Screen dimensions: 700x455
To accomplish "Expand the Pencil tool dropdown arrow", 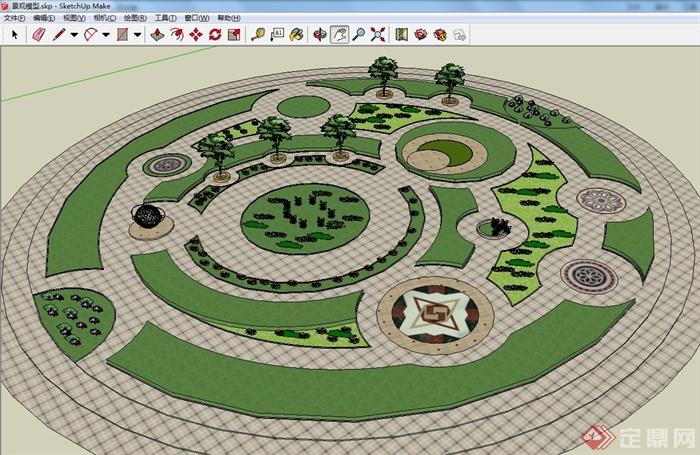I will coord(74,34).
